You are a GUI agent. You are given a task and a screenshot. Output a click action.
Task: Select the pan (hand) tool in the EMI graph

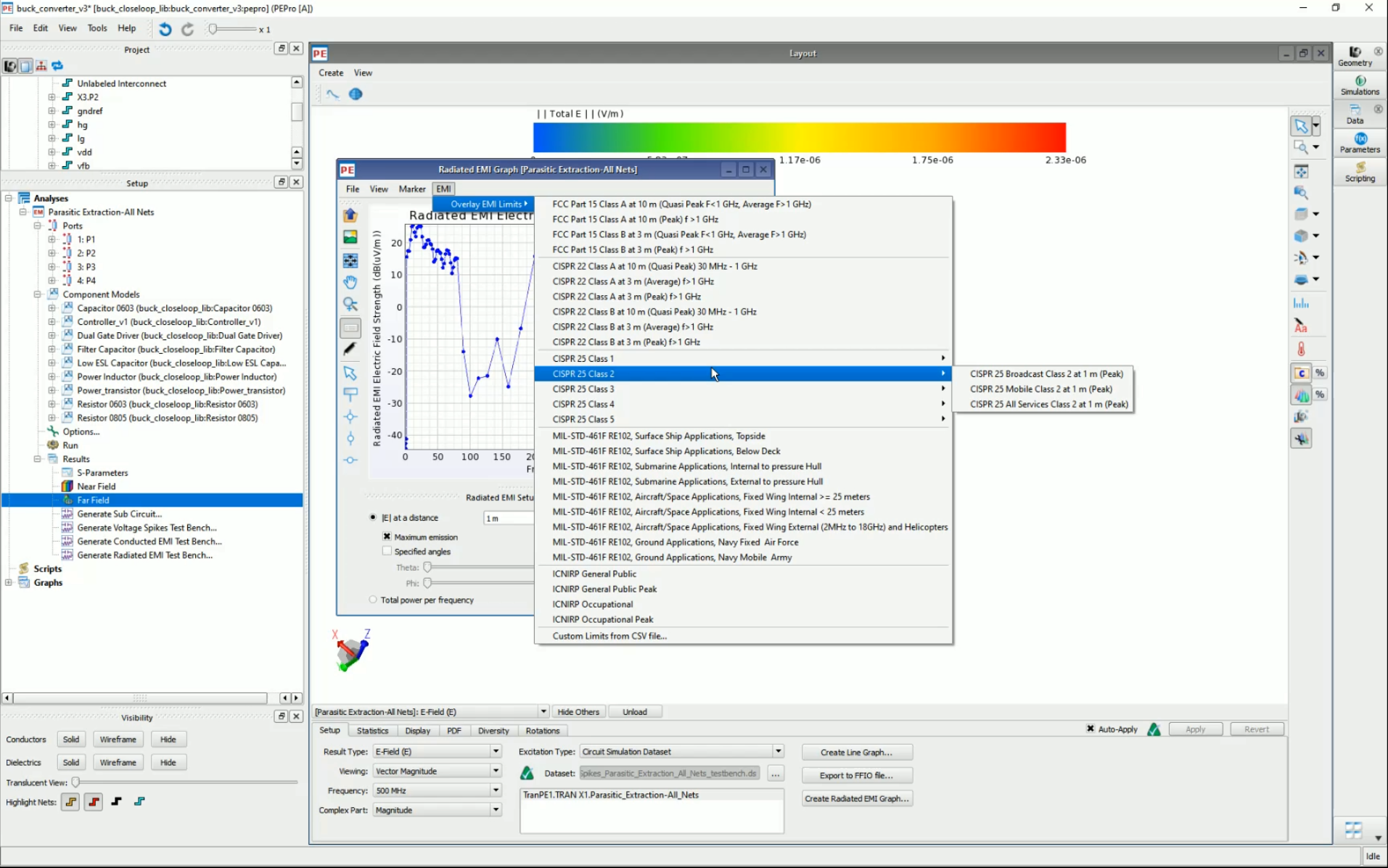pyautogui.click(x=350, y=282)
